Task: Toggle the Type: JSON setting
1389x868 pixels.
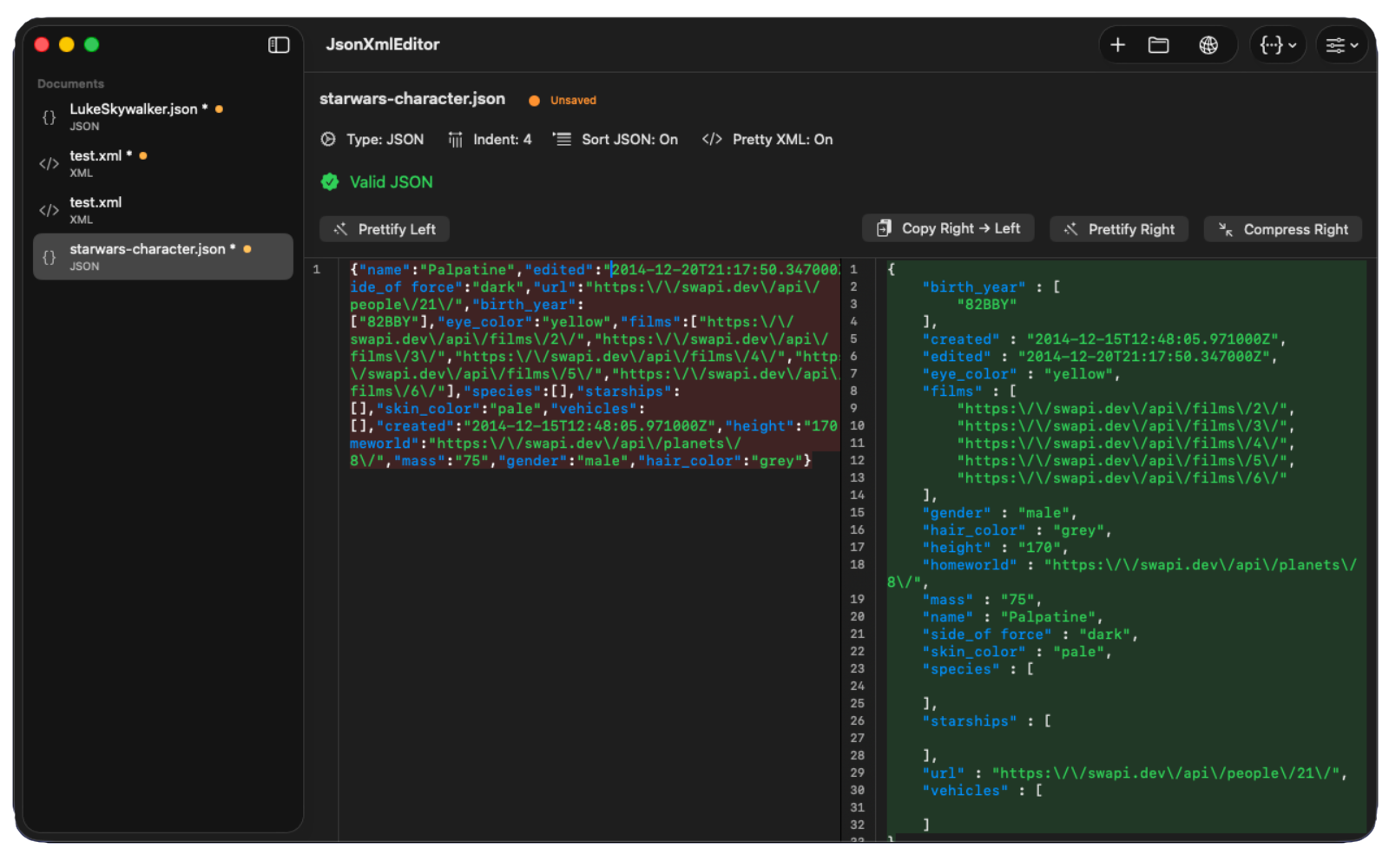Action: point(372,139)
